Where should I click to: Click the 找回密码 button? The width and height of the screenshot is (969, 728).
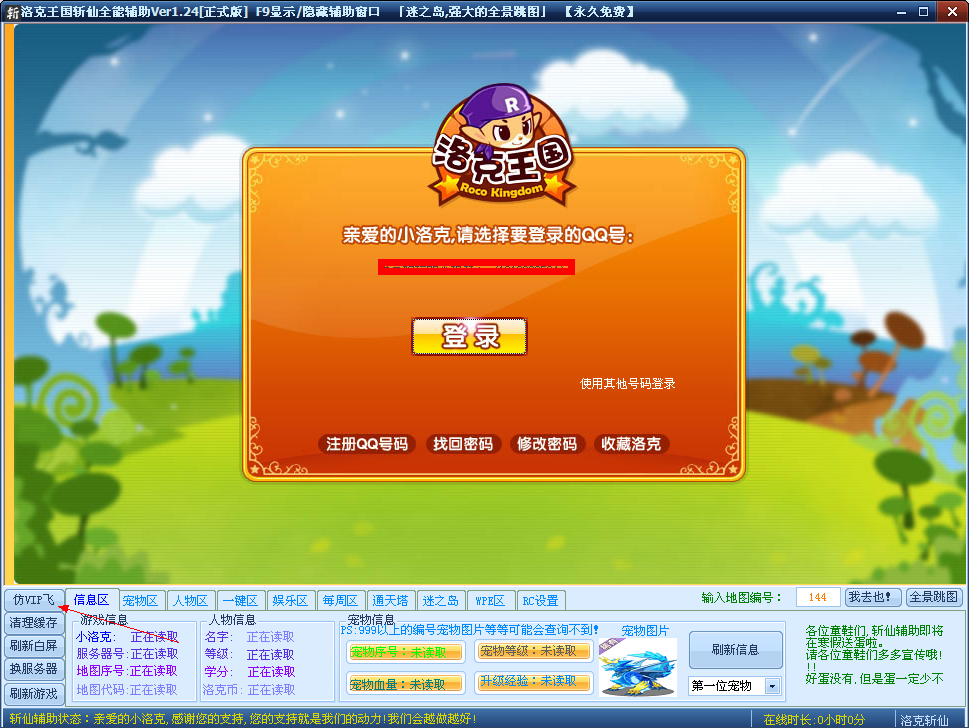463,444
